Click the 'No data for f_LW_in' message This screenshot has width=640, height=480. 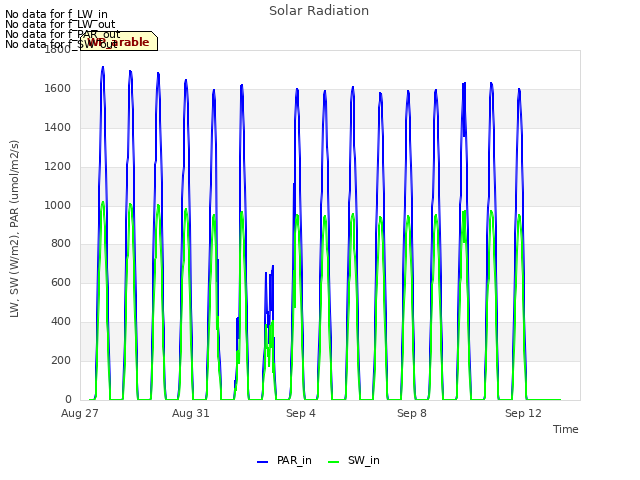(x=56, y=14)
